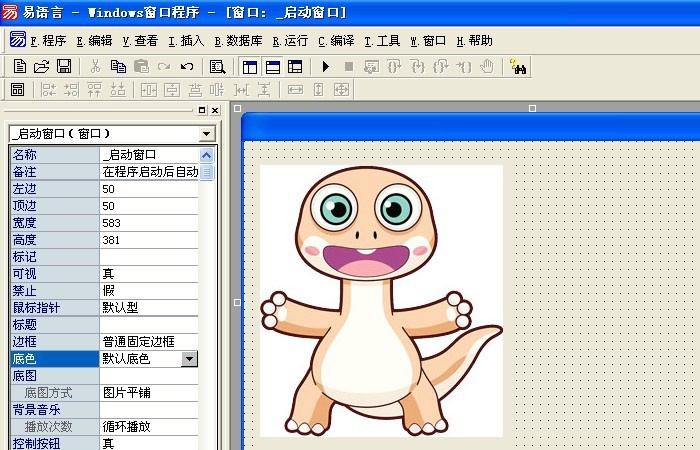Open the B.数据库 menu
The image size is (700, 450).
(238, 41)
